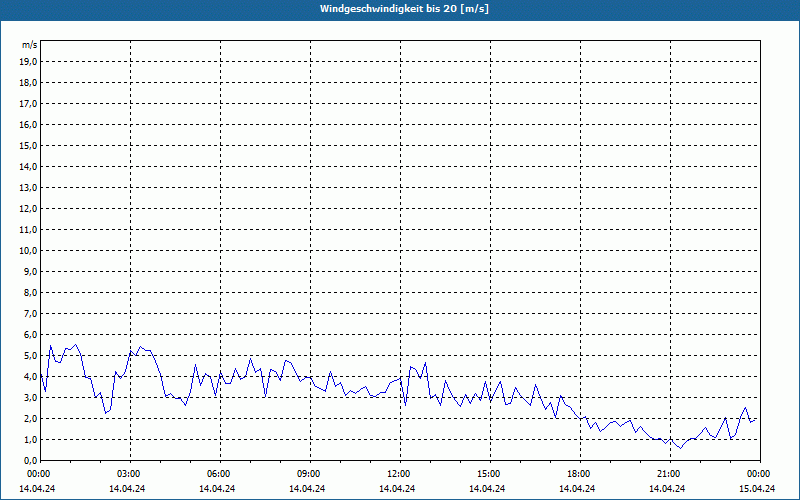Click the 03:00 time axis label
800x500 pixels.
click(x=129, y=474)
